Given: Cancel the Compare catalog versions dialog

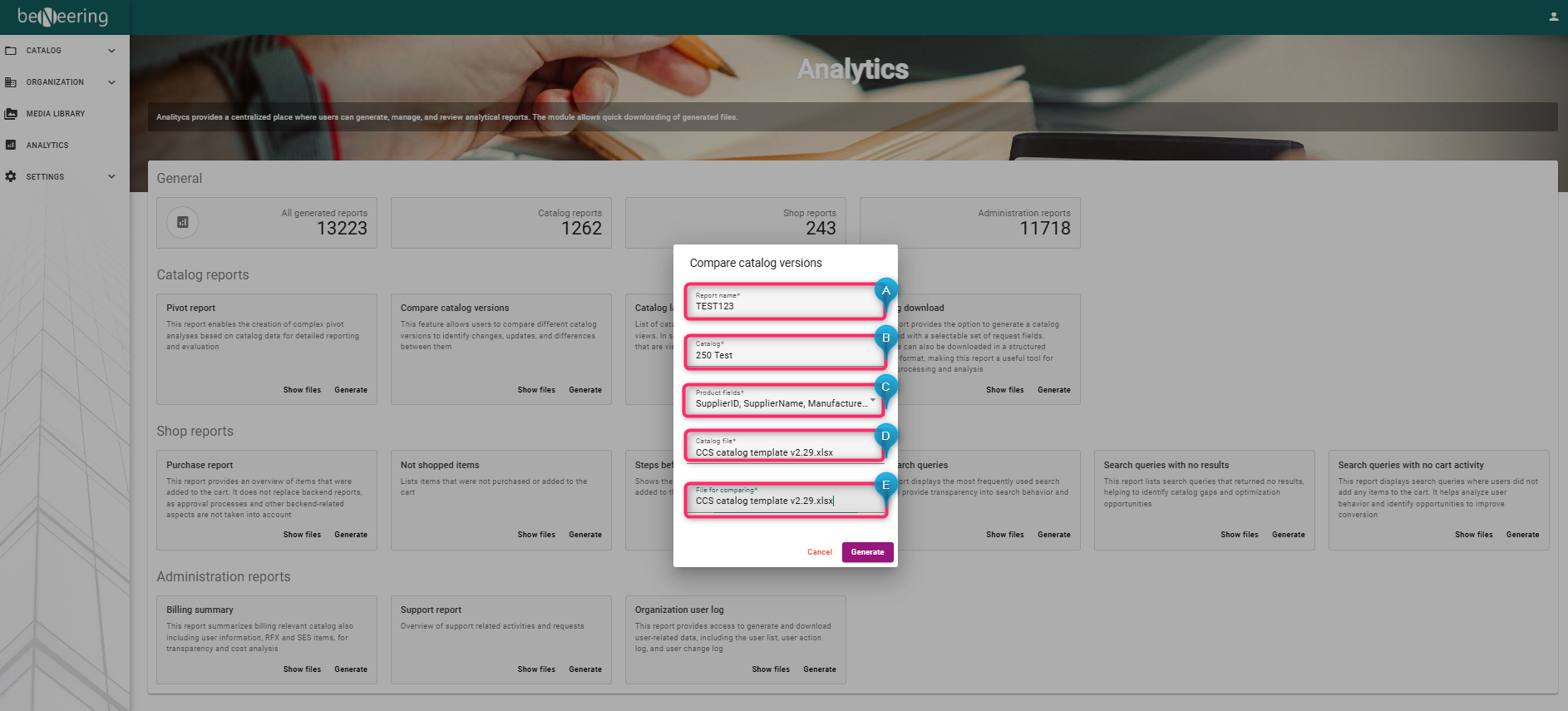Looking at the screenshot, I should 819,552.
